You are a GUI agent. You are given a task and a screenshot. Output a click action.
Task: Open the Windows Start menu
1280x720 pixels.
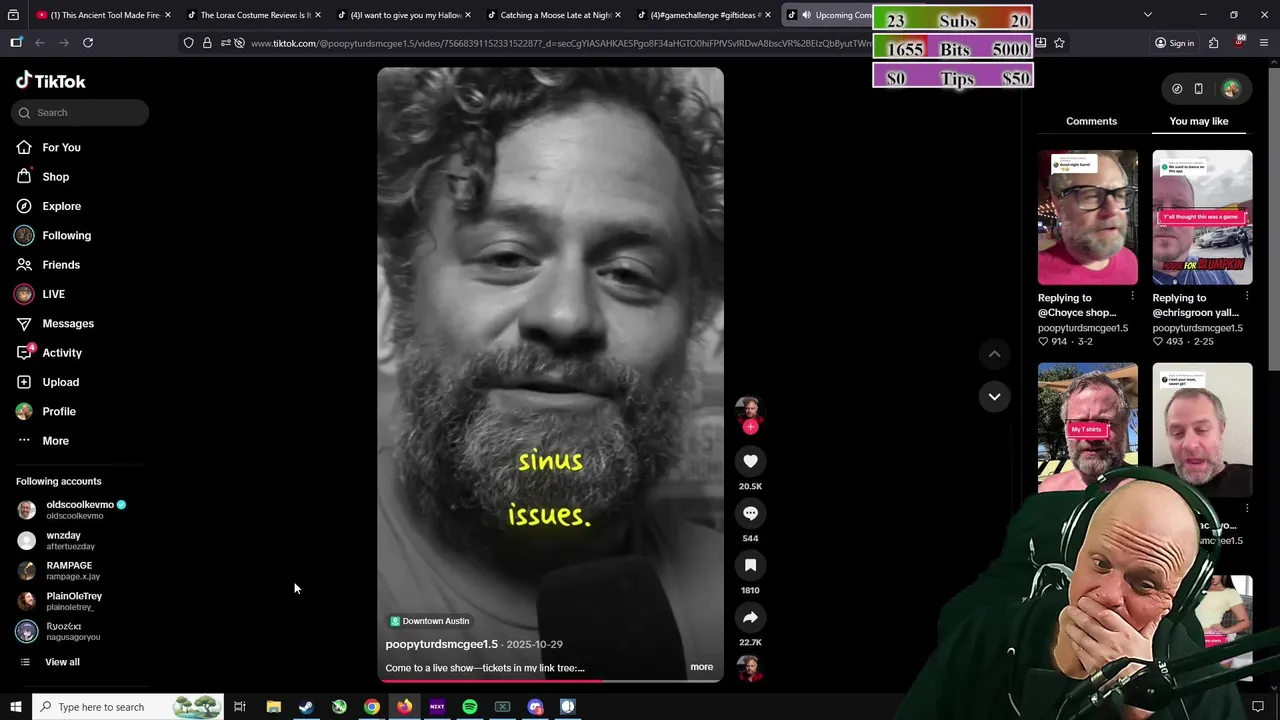(15, 707)
